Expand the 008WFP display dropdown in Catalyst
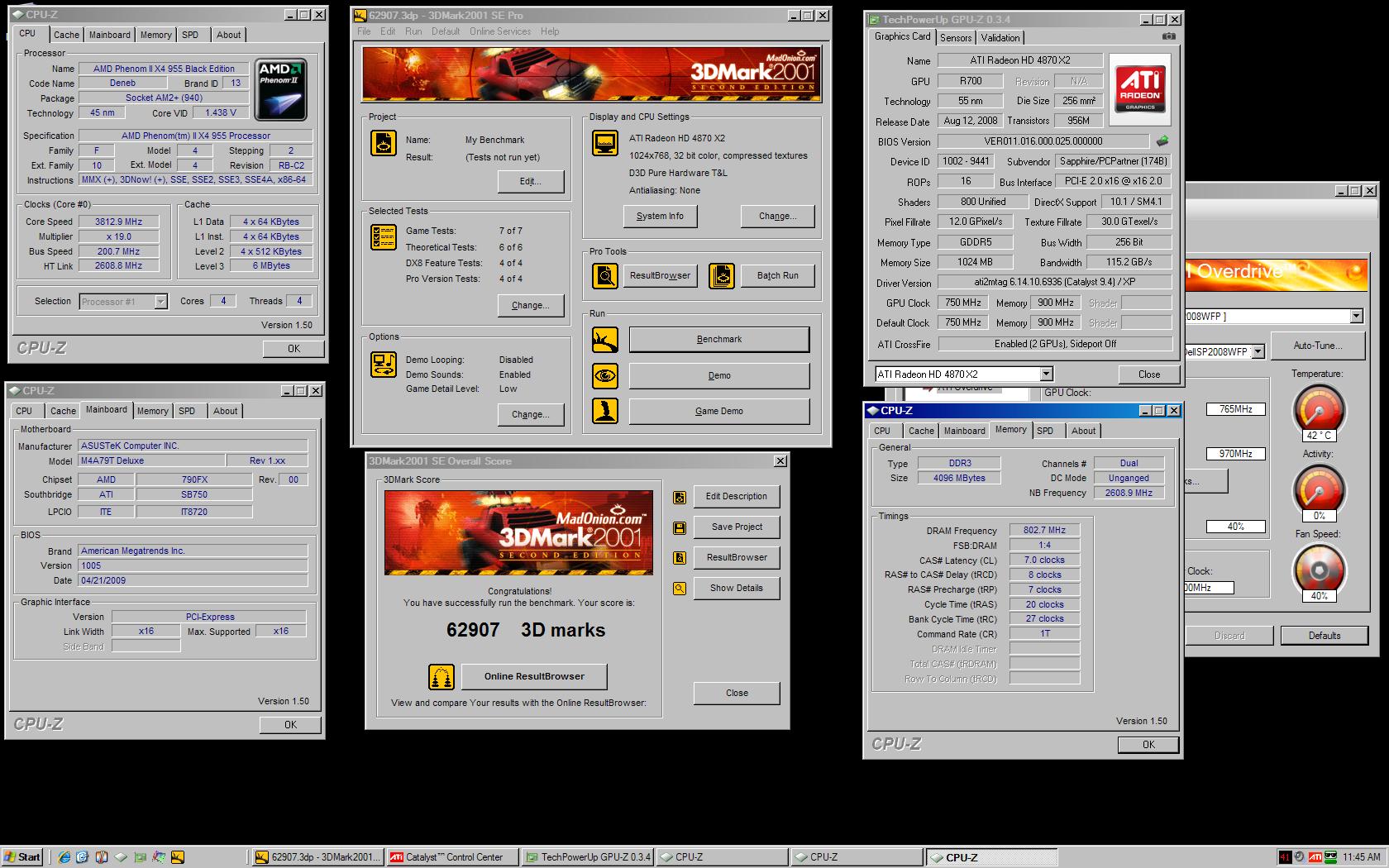This screenshot has width=1389, height=868. point(1356,317)
